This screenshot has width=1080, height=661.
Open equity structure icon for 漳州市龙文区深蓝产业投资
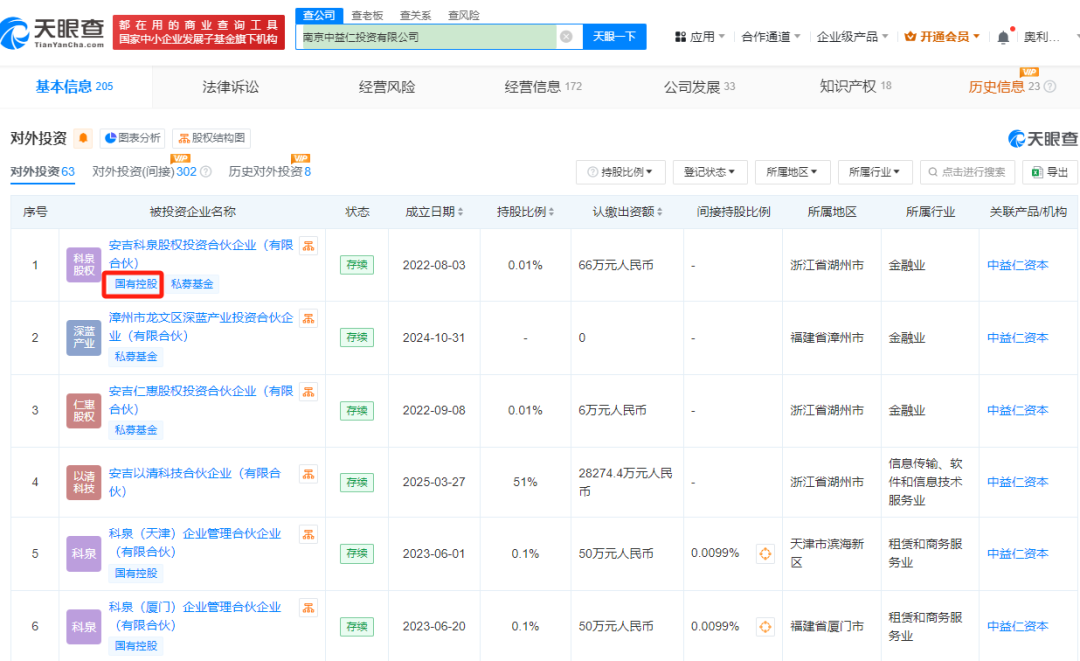click(x=309, y=318)
